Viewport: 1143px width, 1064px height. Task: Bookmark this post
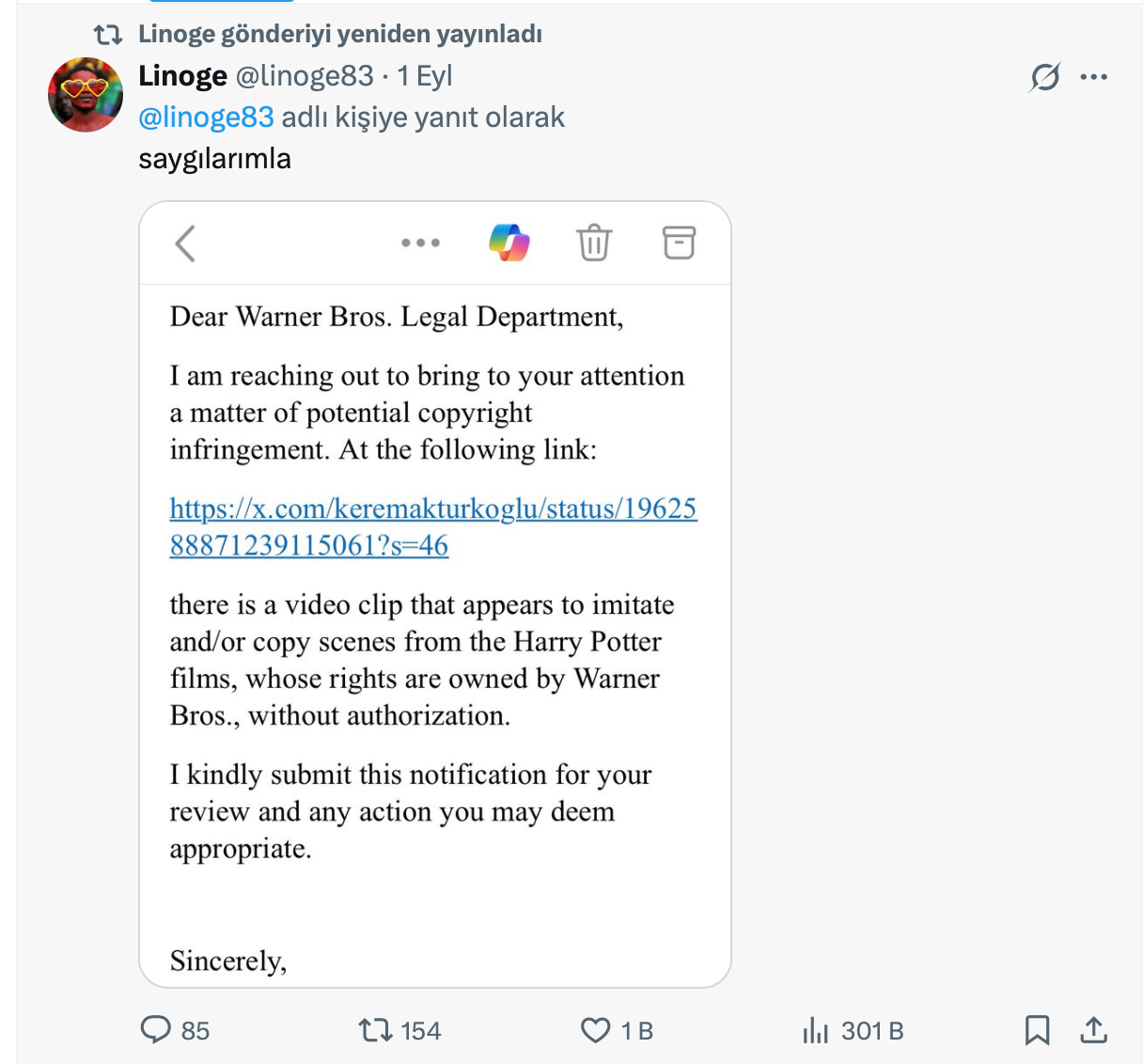pos(1037,1030)
